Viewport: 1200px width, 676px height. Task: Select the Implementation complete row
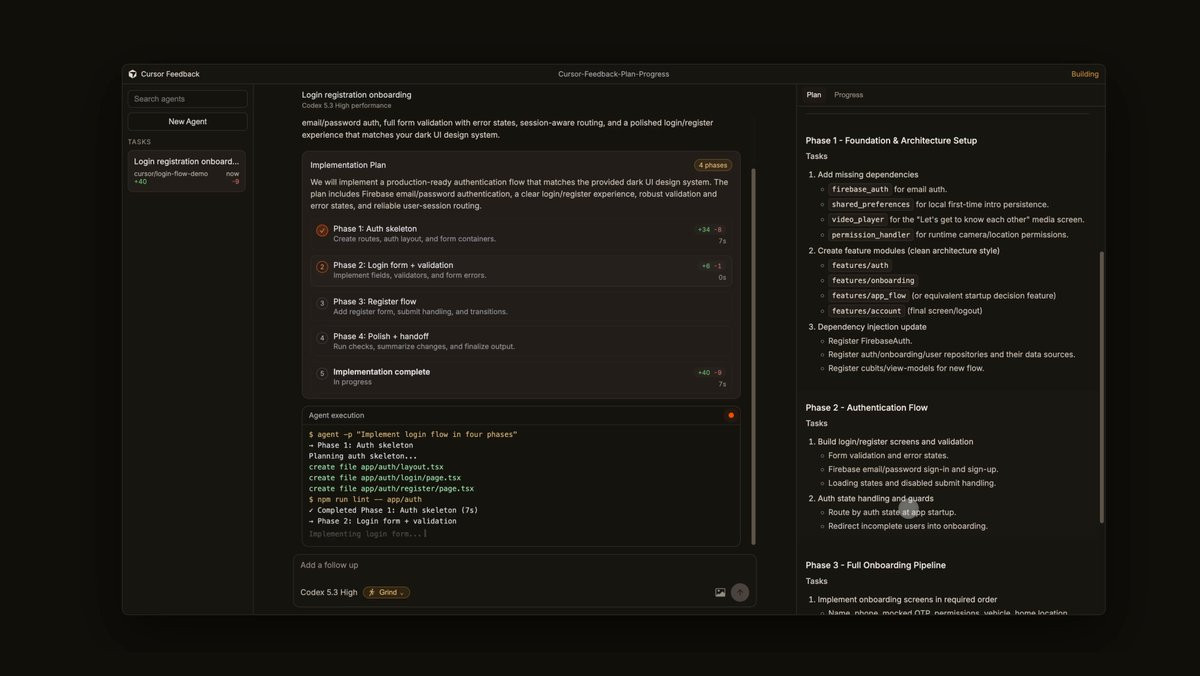(521, 377)
